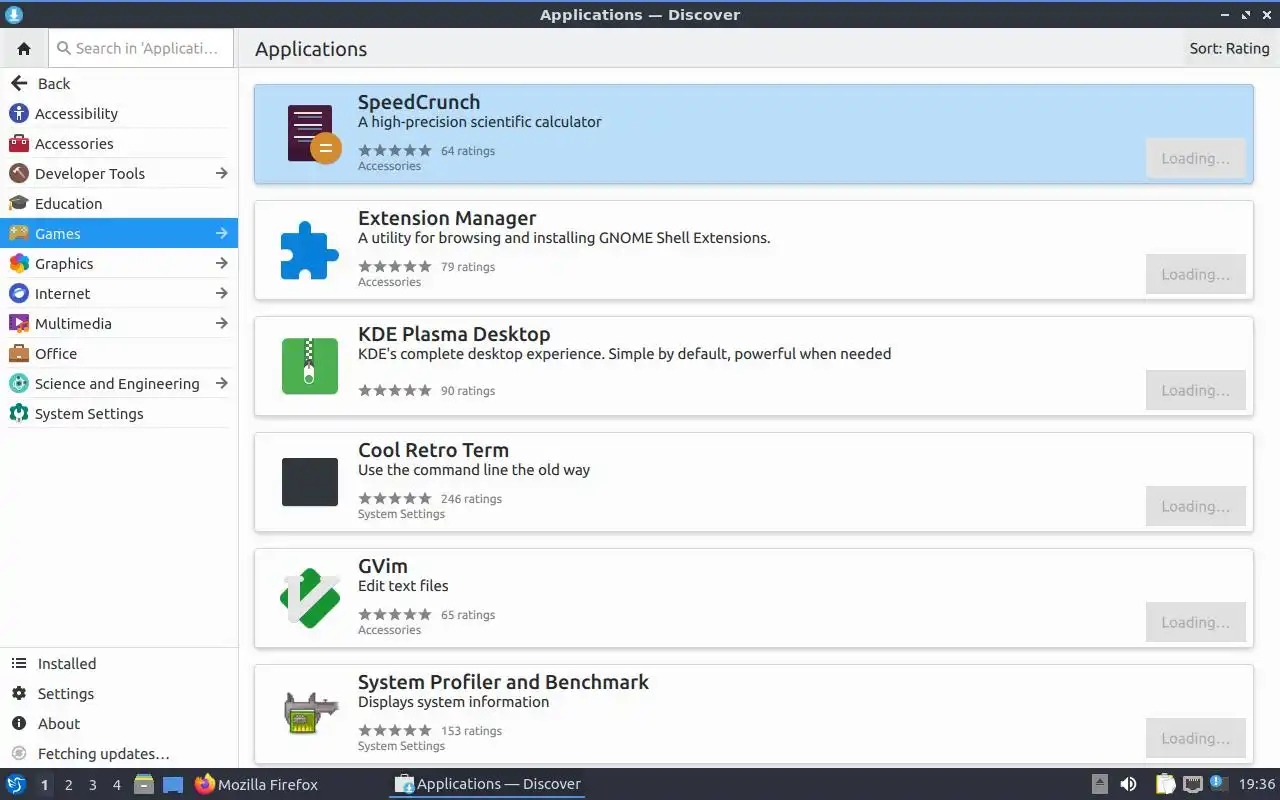Click the Office briefcase icon
Viewport: 1280px width, 800px height.
(19, 354)
